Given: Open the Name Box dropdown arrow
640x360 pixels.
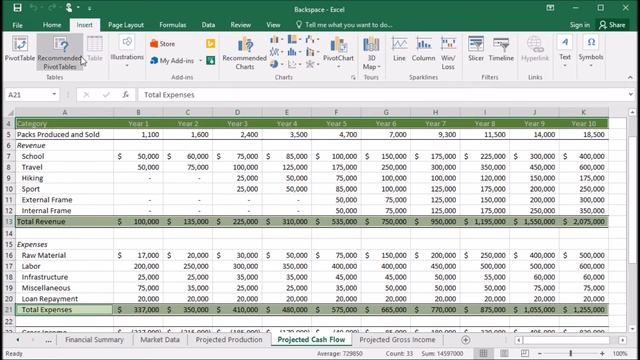Looking at the screenshot, I should coord(54,94).
